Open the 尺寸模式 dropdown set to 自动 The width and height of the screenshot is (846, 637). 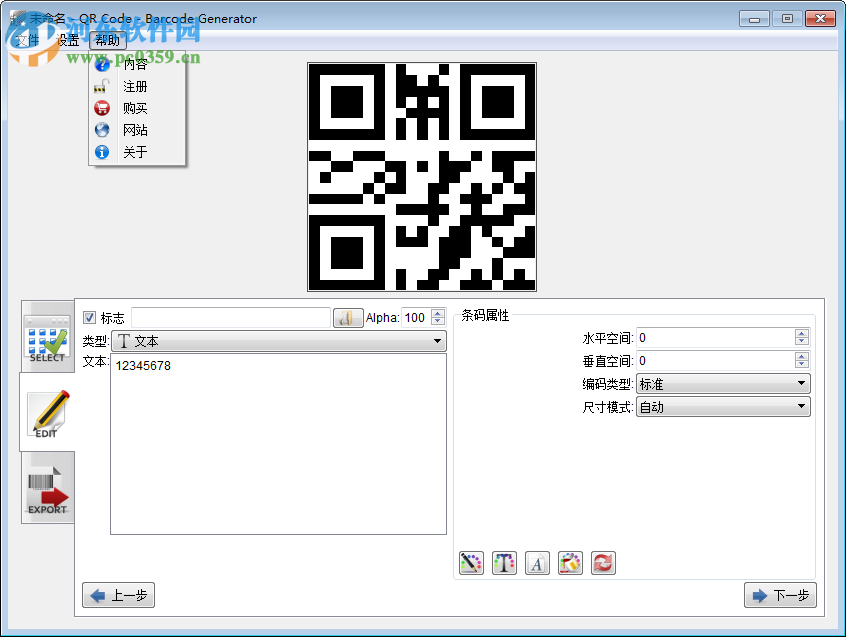click(x=723, y=406)
